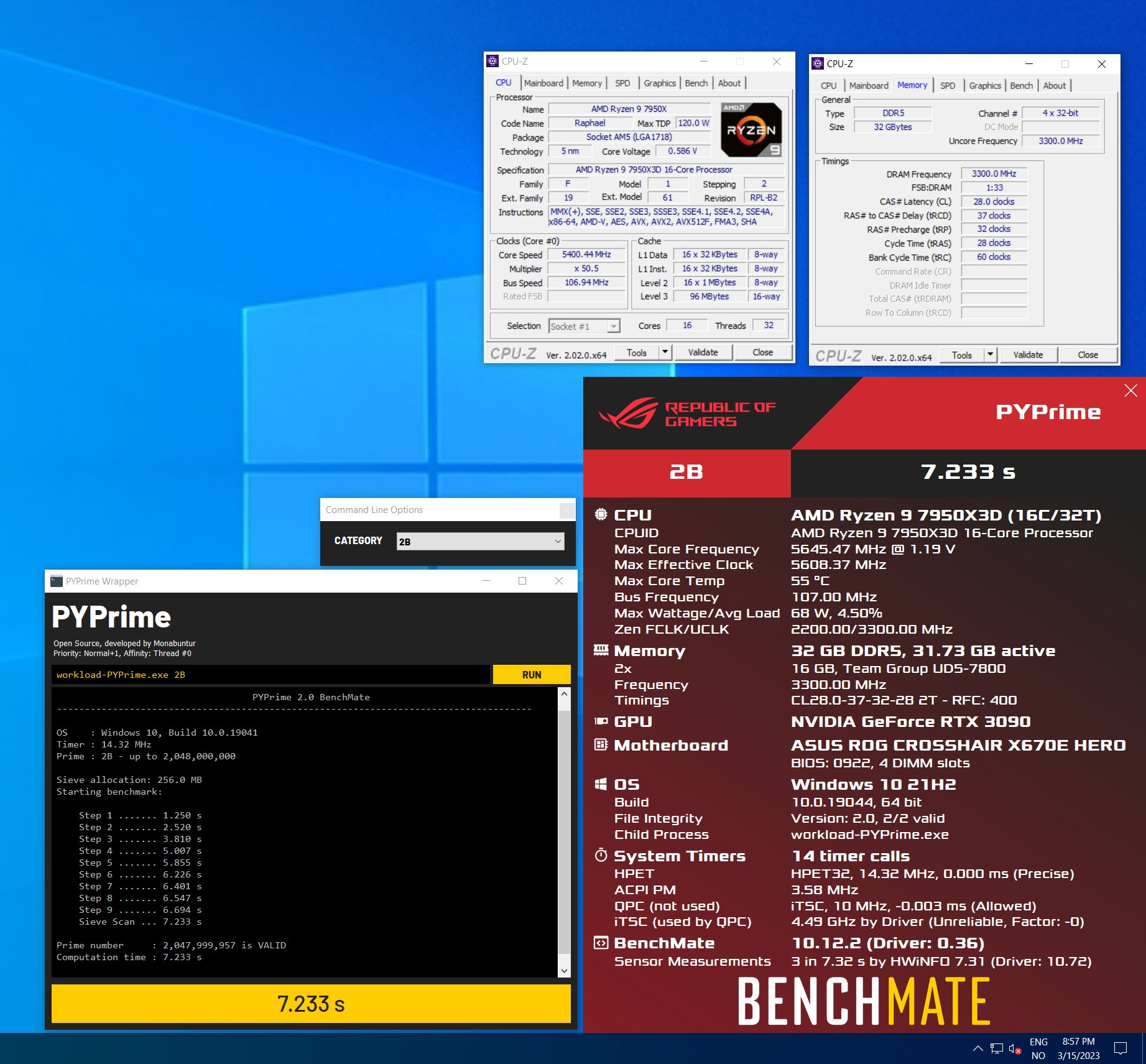Click the muted volume icon in system tray
The height and width of the screenshot is (1064, 1146).
1015,1048
